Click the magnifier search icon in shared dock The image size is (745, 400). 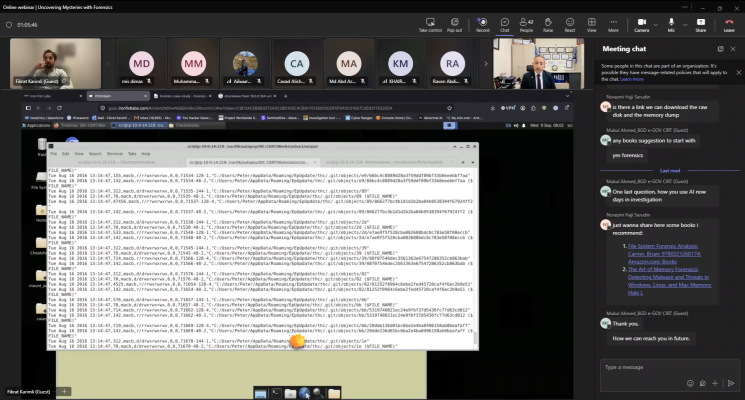319,393
